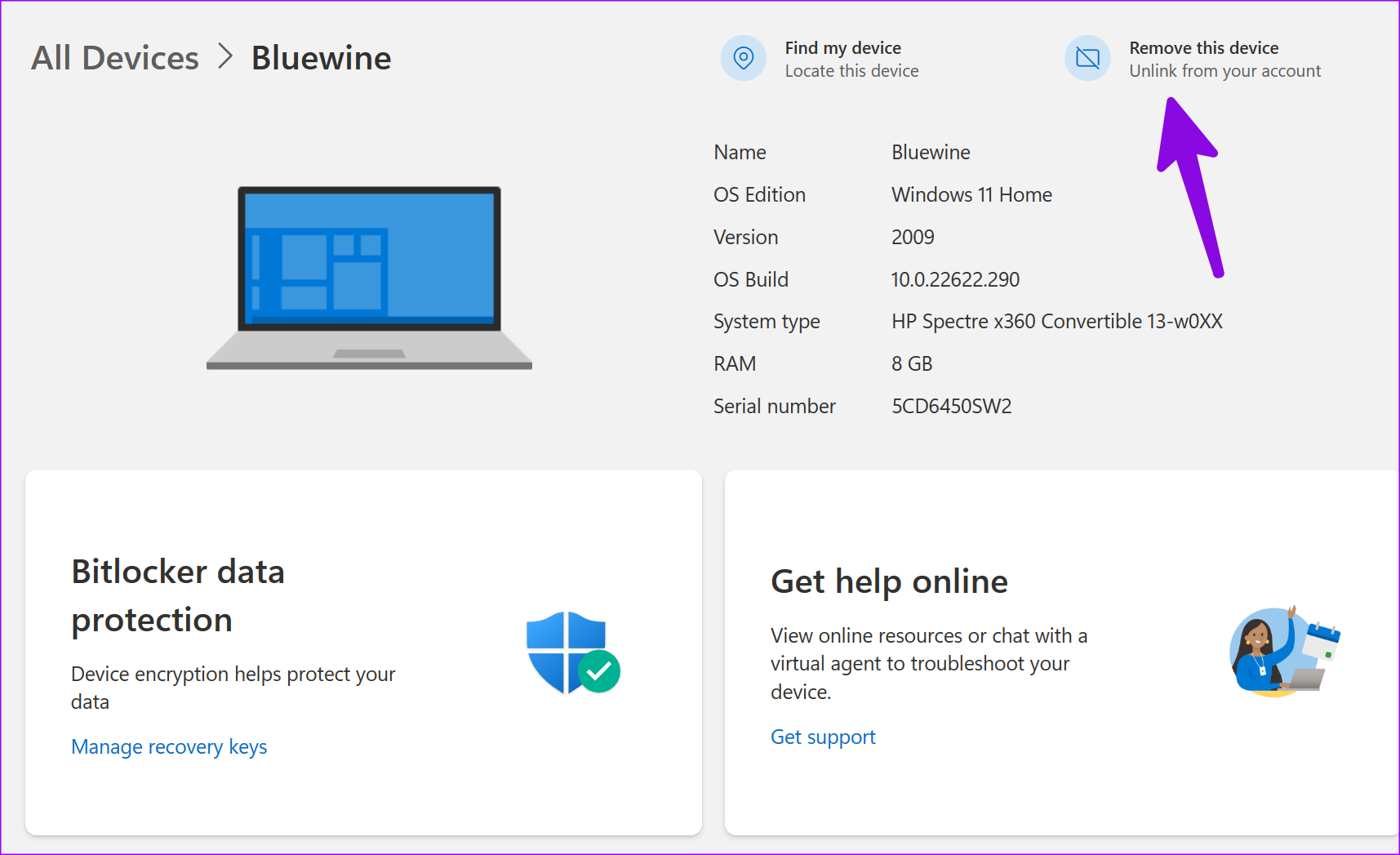
Task: Select the Bluewine breadcrumb label
Action: click(321, 57)
